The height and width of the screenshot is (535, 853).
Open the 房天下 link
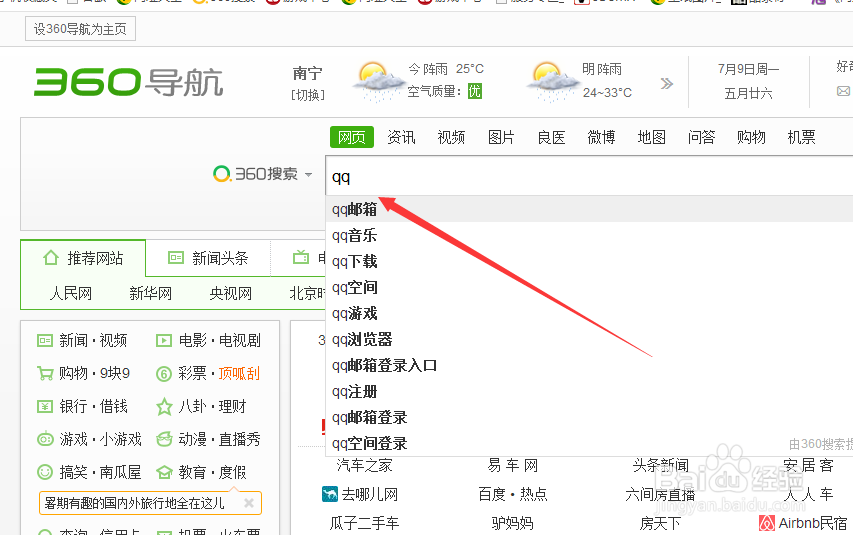click(x=660, y=524)
